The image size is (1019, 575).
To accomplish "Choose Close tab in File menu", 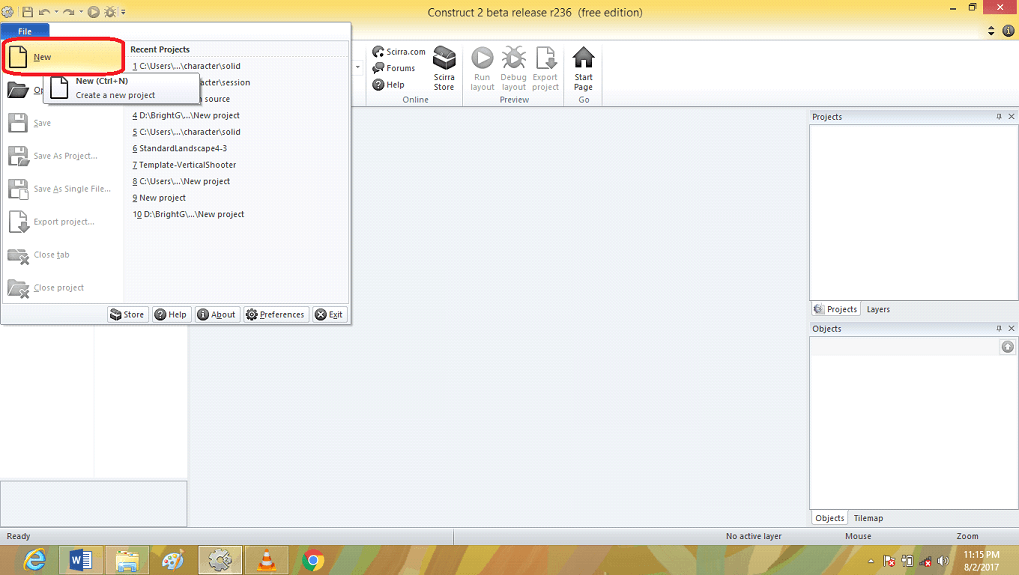I will click(x=63, y=255).
